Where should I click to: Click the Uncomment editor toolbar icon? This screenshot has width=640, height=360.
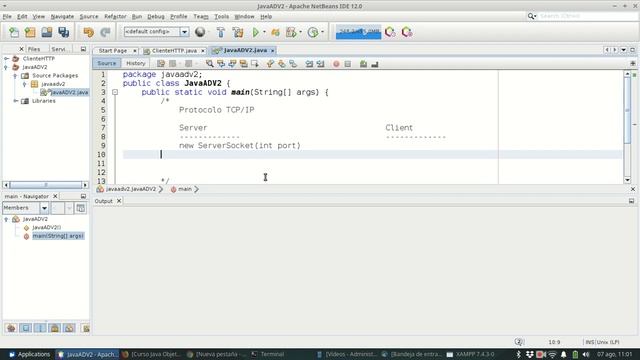coord(375,64)
